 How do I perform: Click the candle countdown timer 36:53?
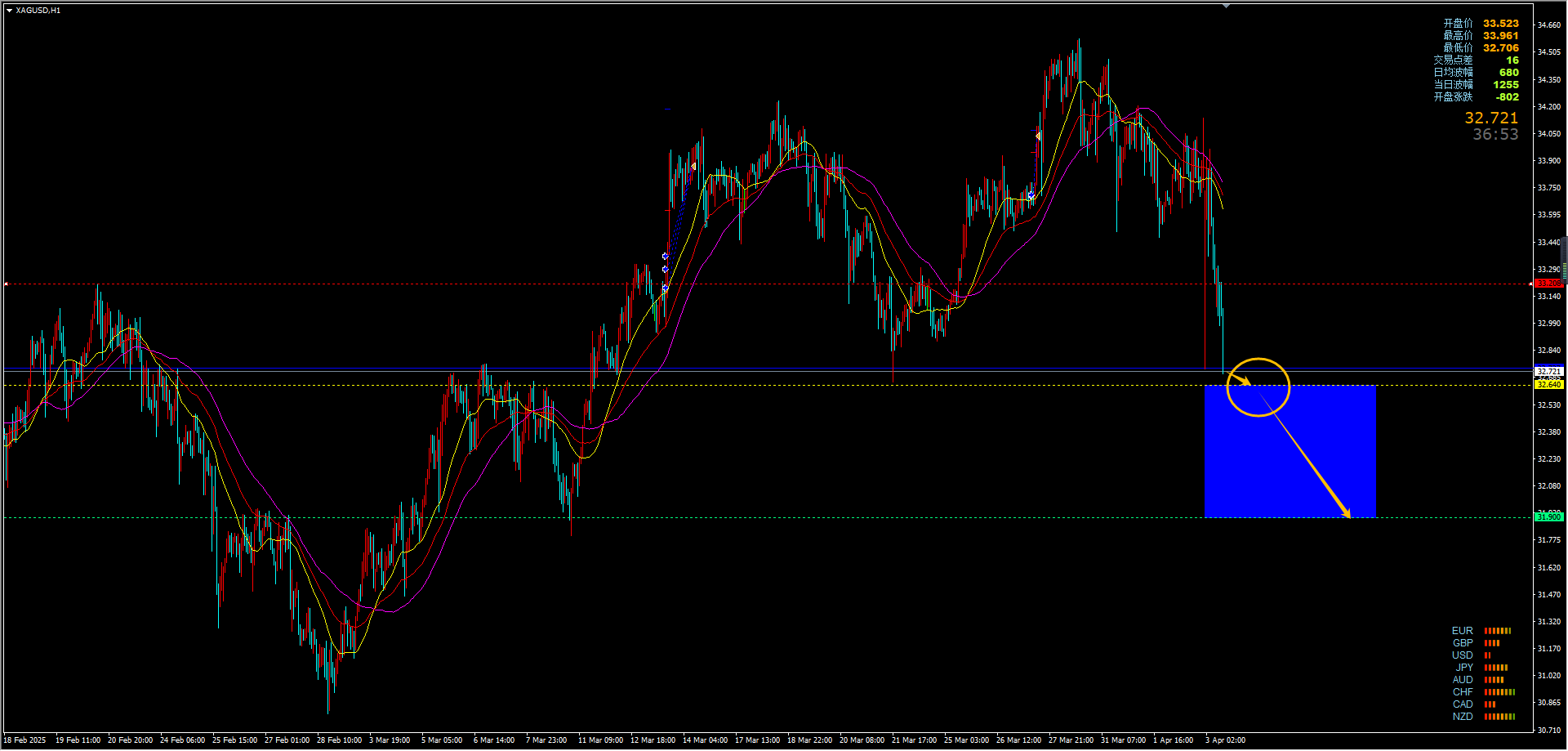point(1495,135)
